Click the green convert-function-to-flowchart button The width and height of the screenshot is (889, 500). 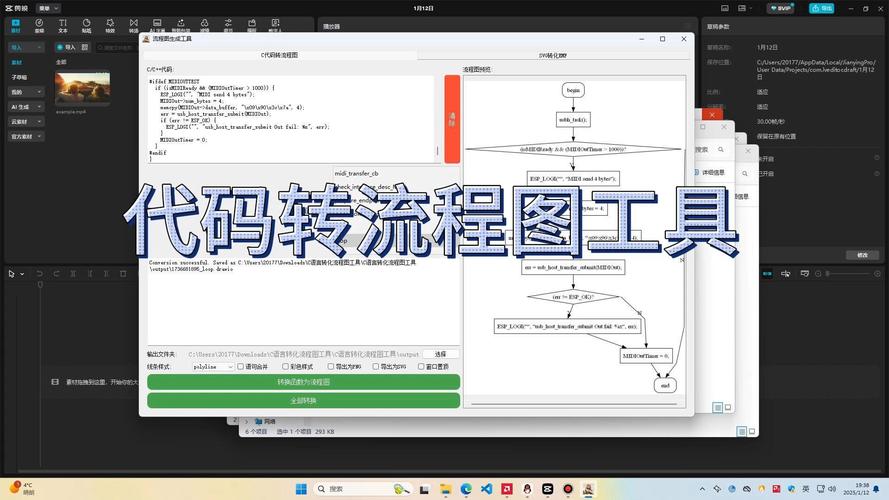(x=303, y=382)
